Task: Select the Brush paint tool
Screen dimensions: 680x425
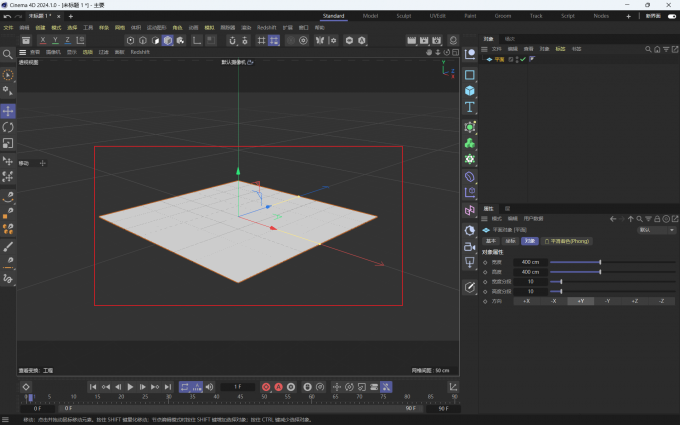Action: click(8, 246)
